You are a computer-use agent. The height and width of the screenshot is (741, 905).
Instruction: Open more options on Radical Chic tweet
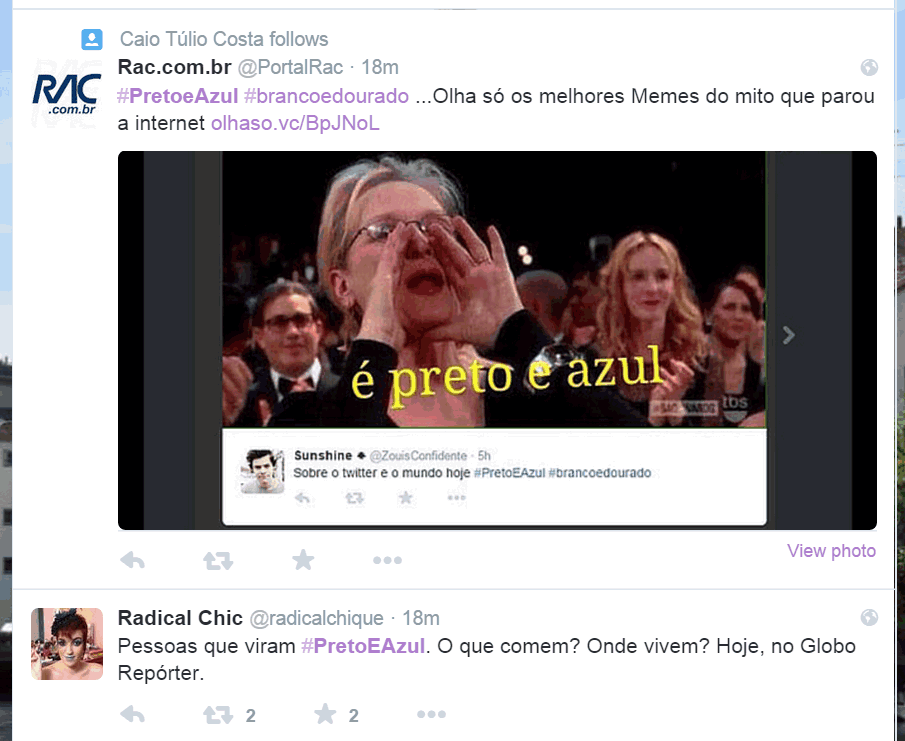pos(432,714)
